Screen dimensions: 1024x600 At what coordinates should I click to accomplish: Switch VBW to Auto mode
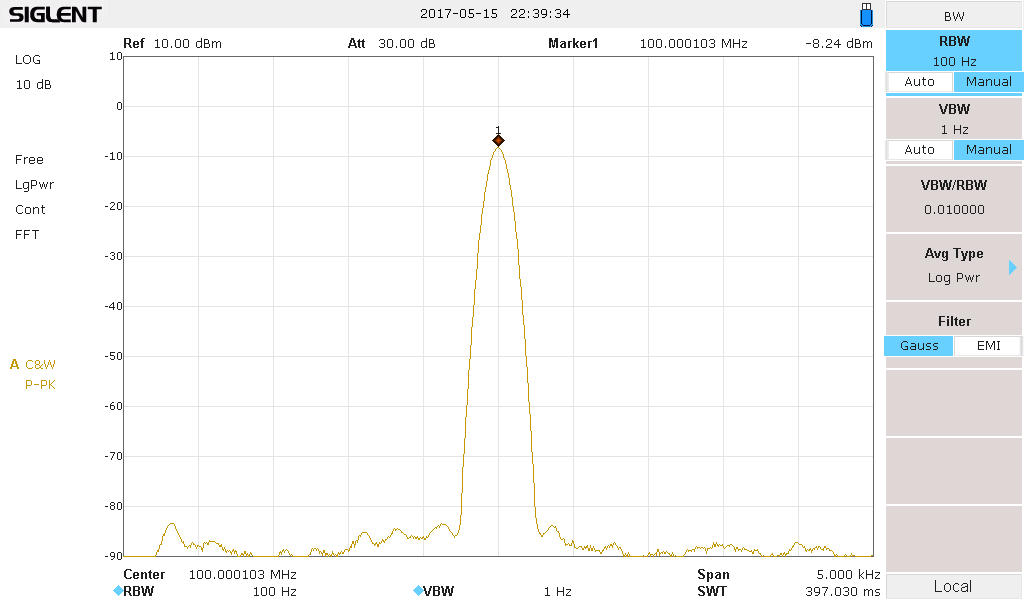919,150
